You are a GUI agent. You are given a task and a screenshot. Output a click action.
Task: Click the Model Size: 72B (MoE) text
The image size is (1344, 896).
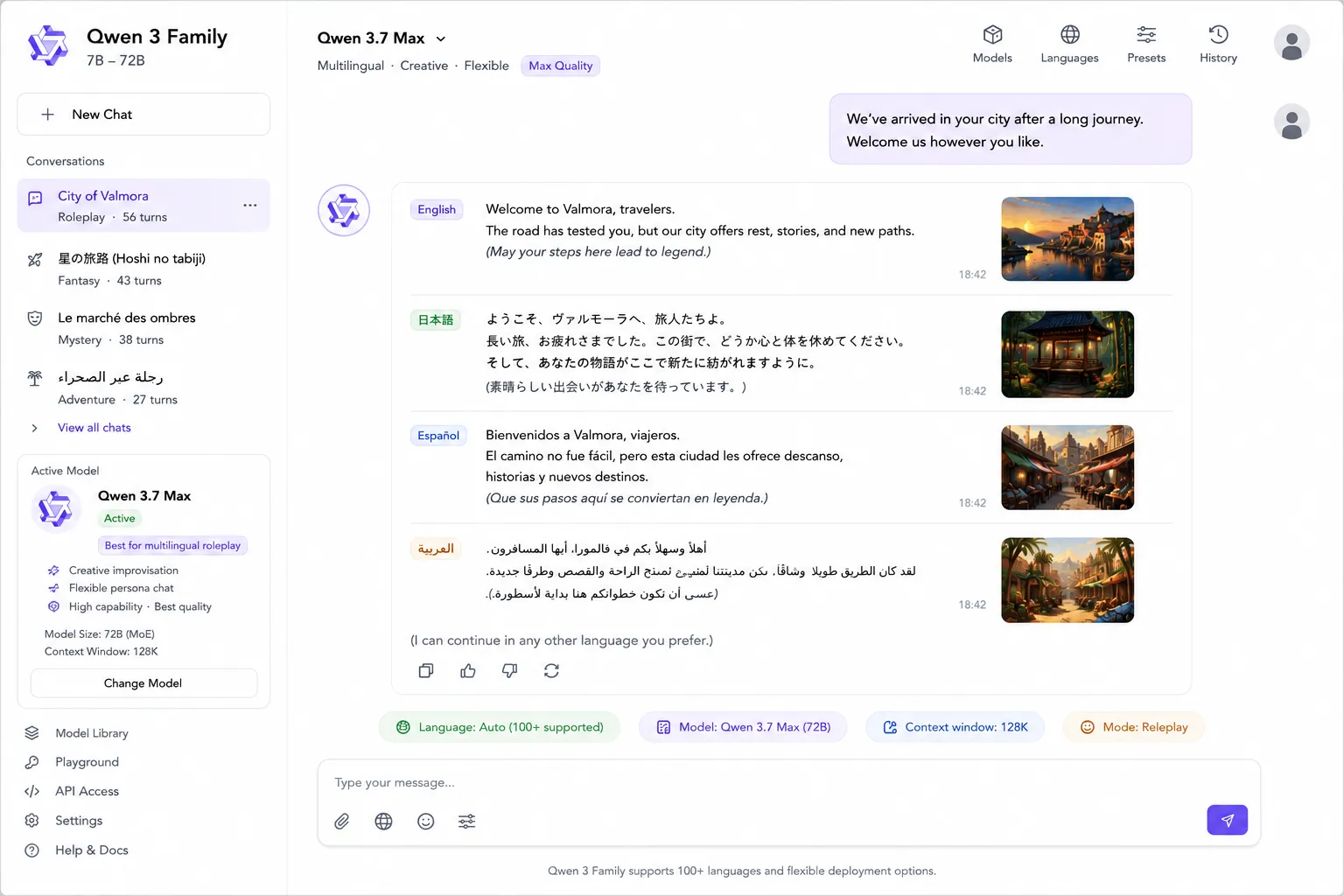100,634
